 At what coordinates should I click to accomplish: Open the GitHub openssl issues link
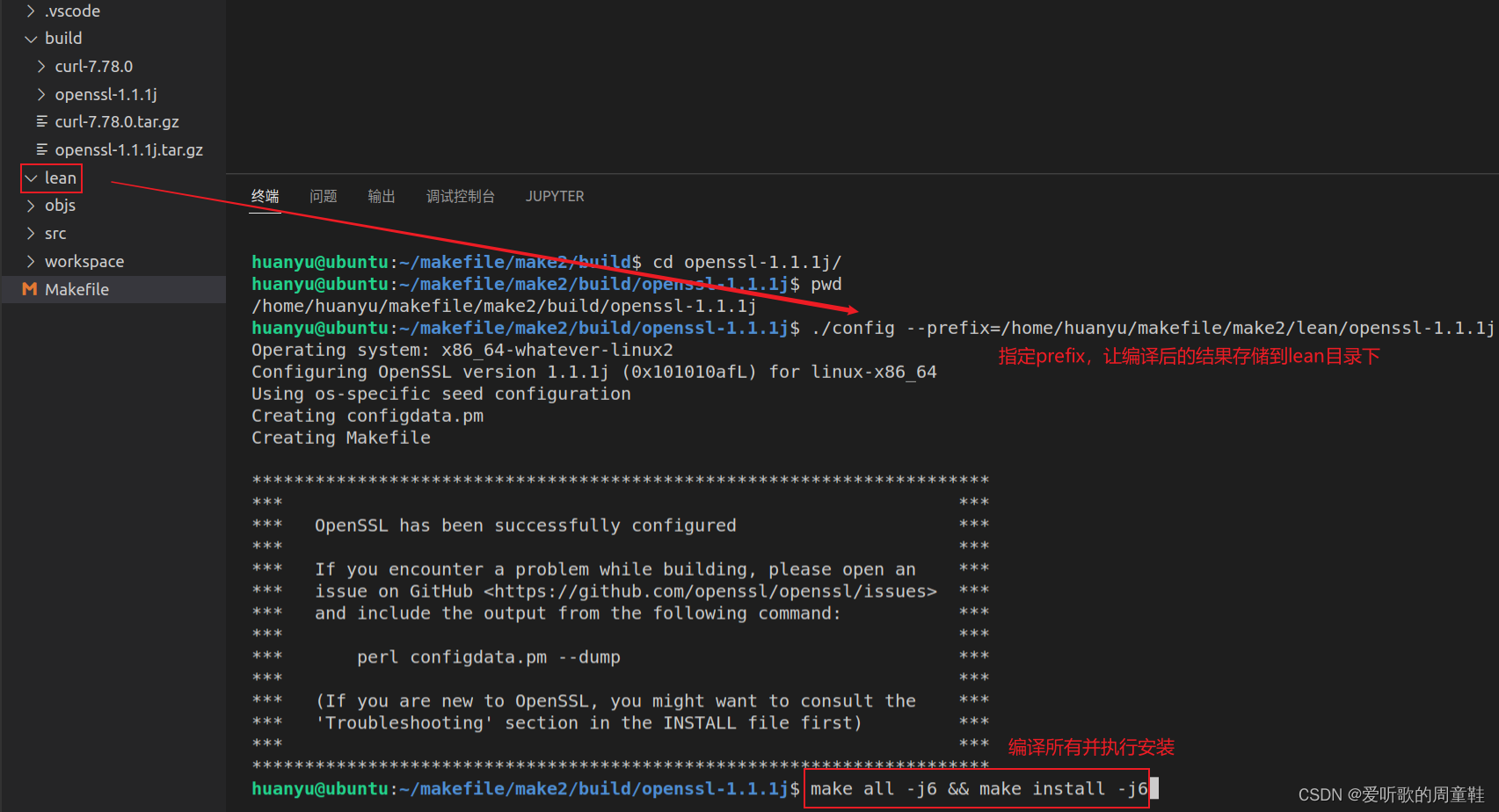(x=710, y=591)
